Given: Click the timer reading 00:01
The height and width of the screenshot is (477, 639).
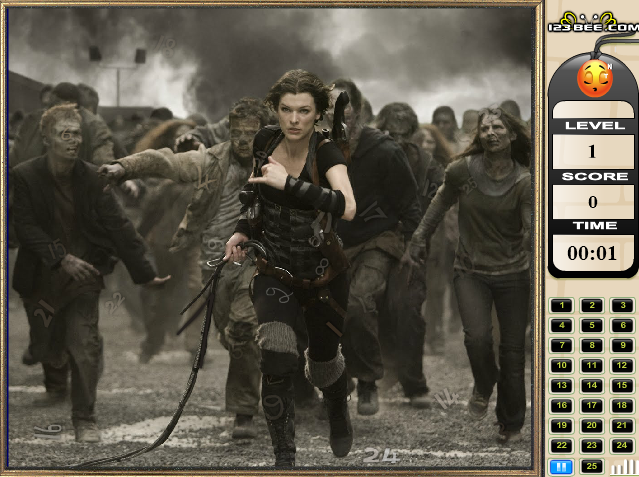Looking at the screenshot, I should (x=592, y=253).
